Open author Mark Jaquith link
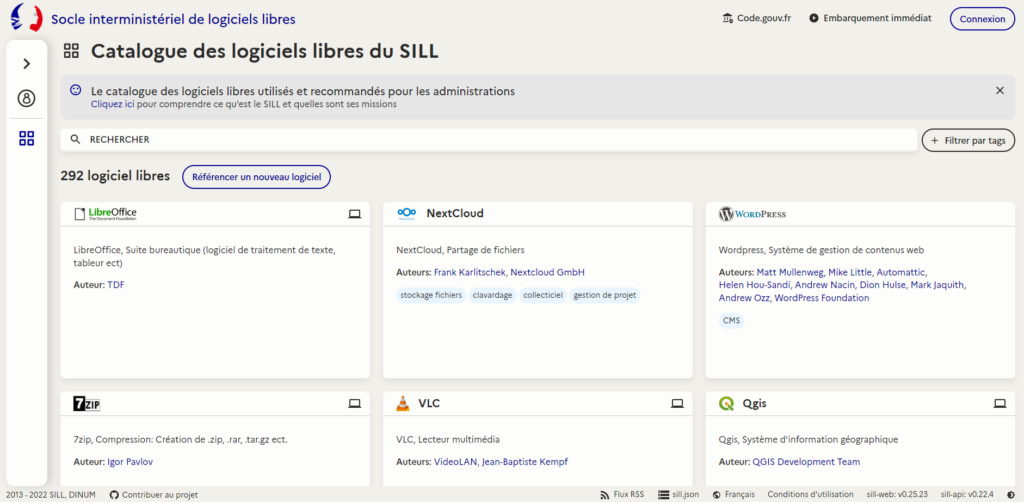The height and width of the screenshot is (502, 1024). coord(936,285)
